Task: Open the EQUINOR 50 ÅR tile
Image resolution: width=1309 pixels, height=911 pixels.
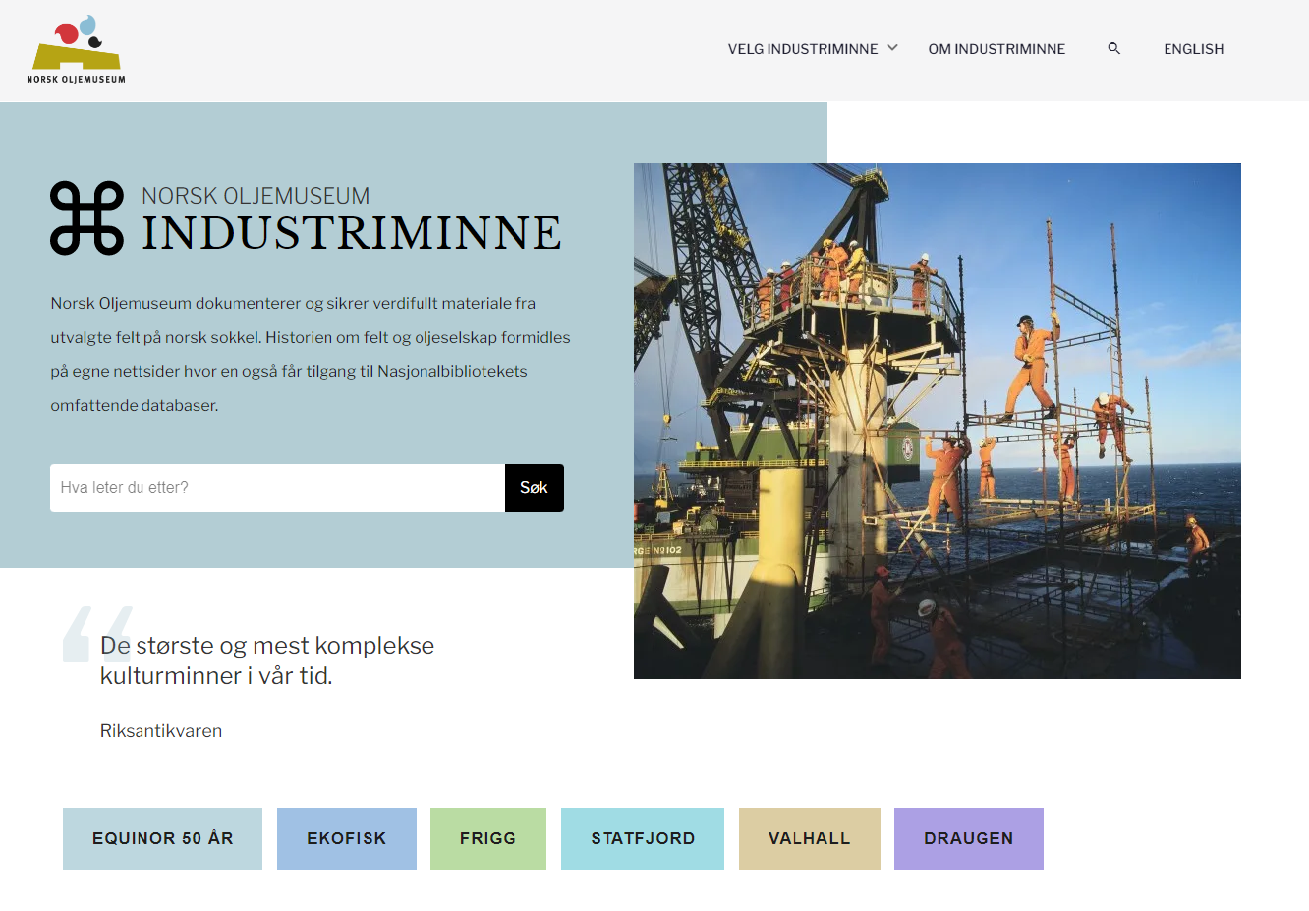Action: pos(162,839)
